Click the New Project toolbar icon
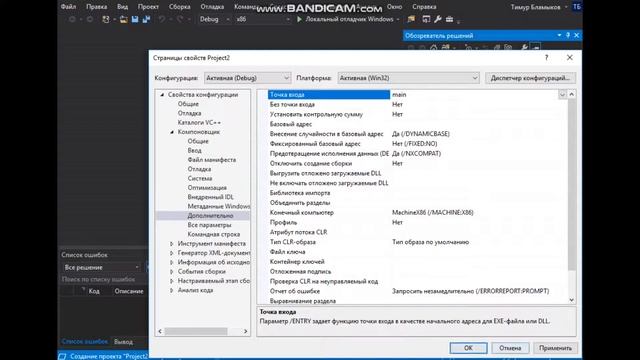Screen dimensions: 640x360 tap(106, 19)
